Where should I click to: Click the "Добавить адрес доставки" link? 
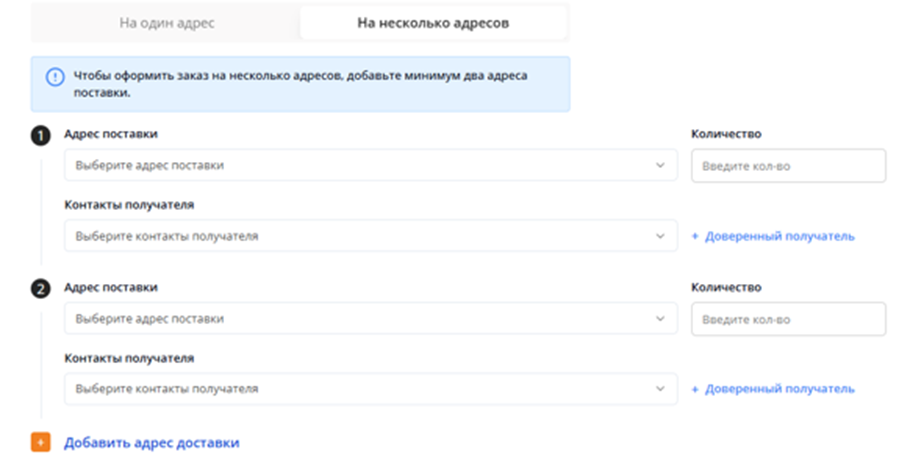[x=151, y=442]
